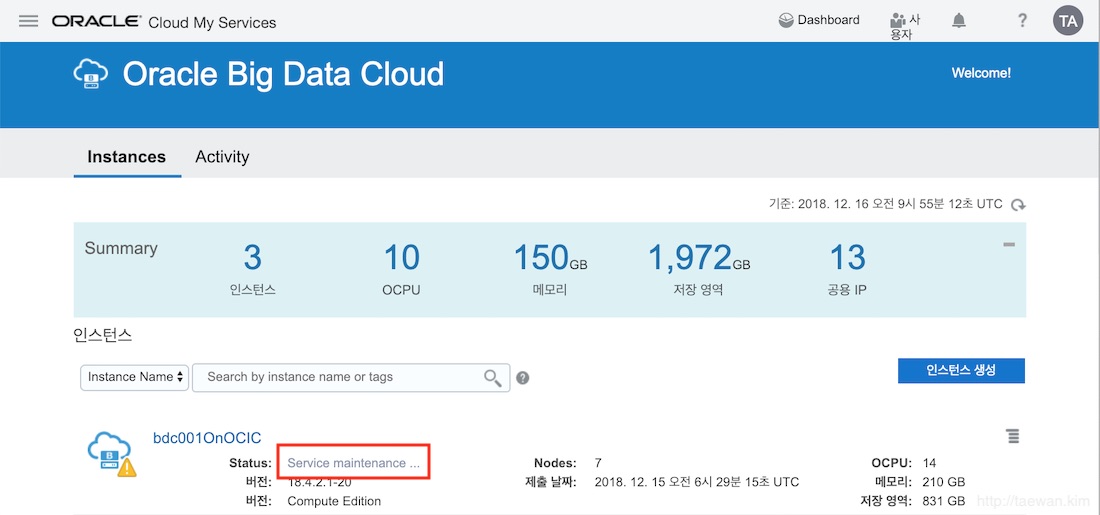Screen dimensions: 1100x515
Task: Click the memory value 210 GB
Action: tap(945, 482)
